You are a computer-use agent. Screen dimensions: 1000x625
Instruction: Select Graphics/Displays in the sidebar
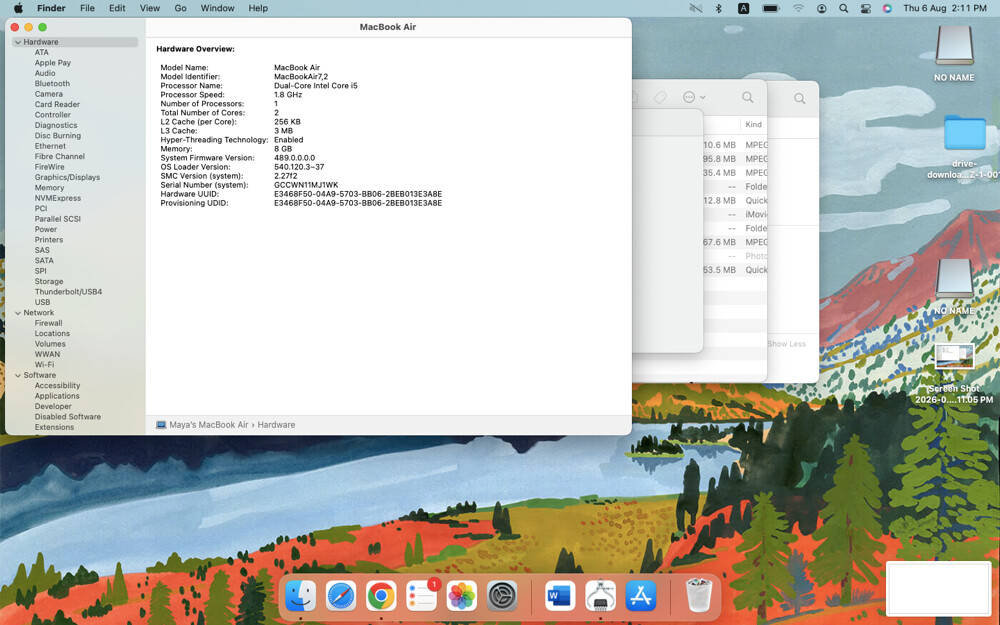[67, 177]
